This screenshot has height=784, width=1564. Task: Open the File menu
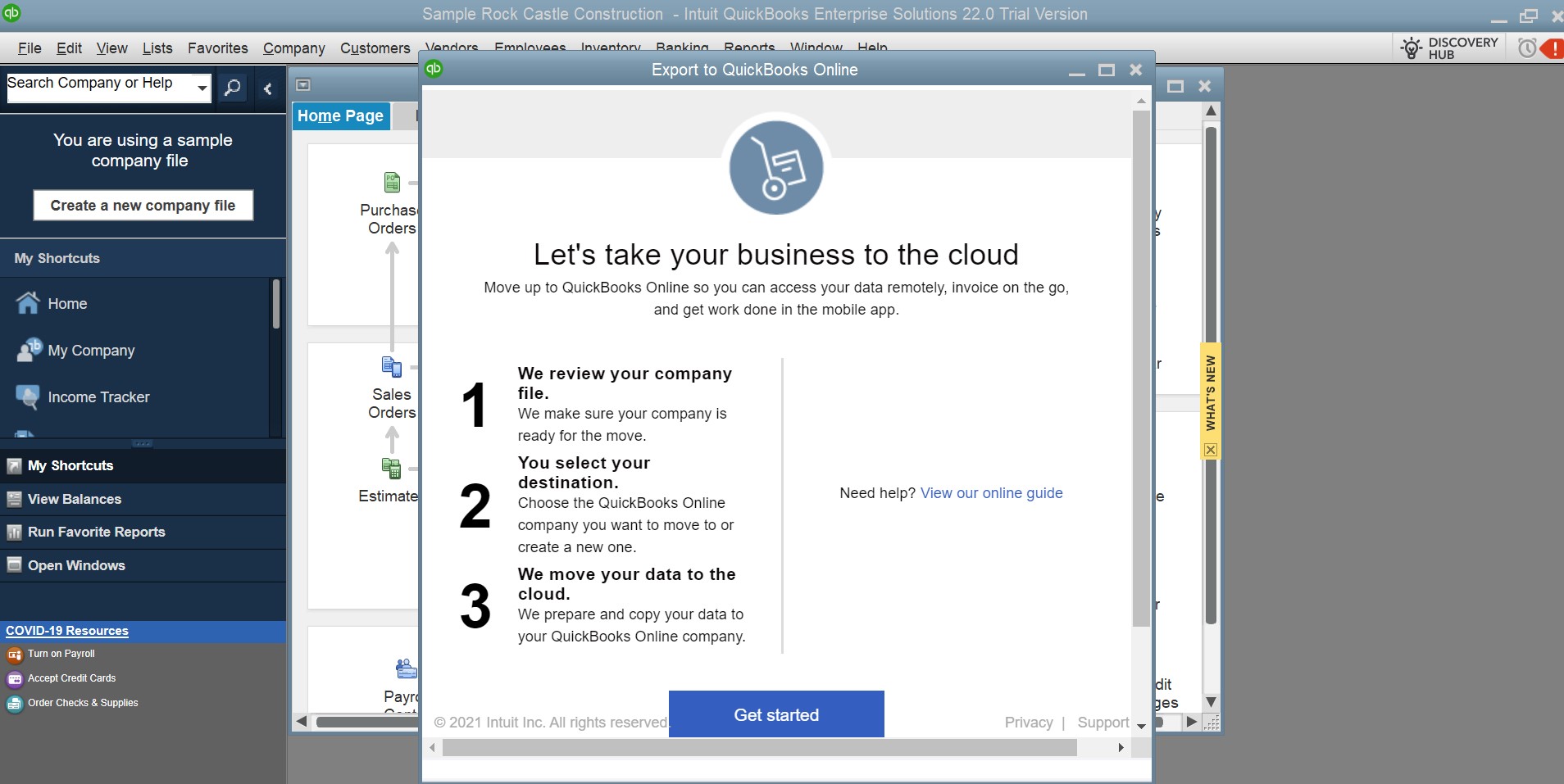pyautogui.click(x=30, y=48)
